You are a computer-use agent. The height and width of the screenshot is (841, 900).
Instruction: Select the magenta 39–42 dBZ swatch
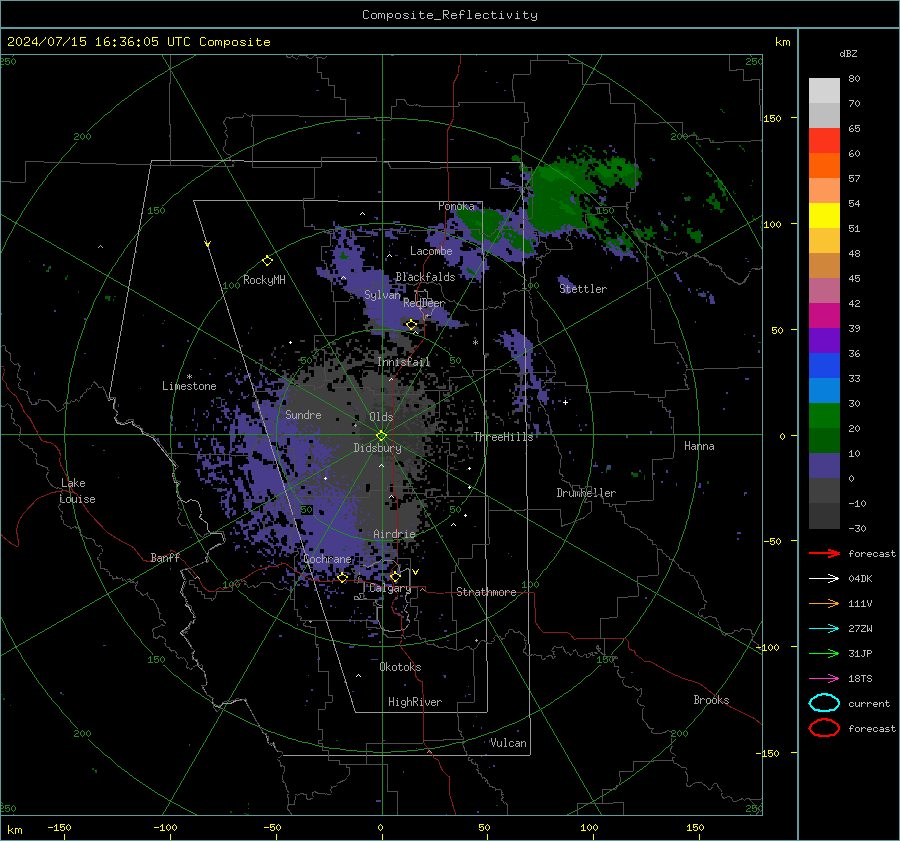824,316
